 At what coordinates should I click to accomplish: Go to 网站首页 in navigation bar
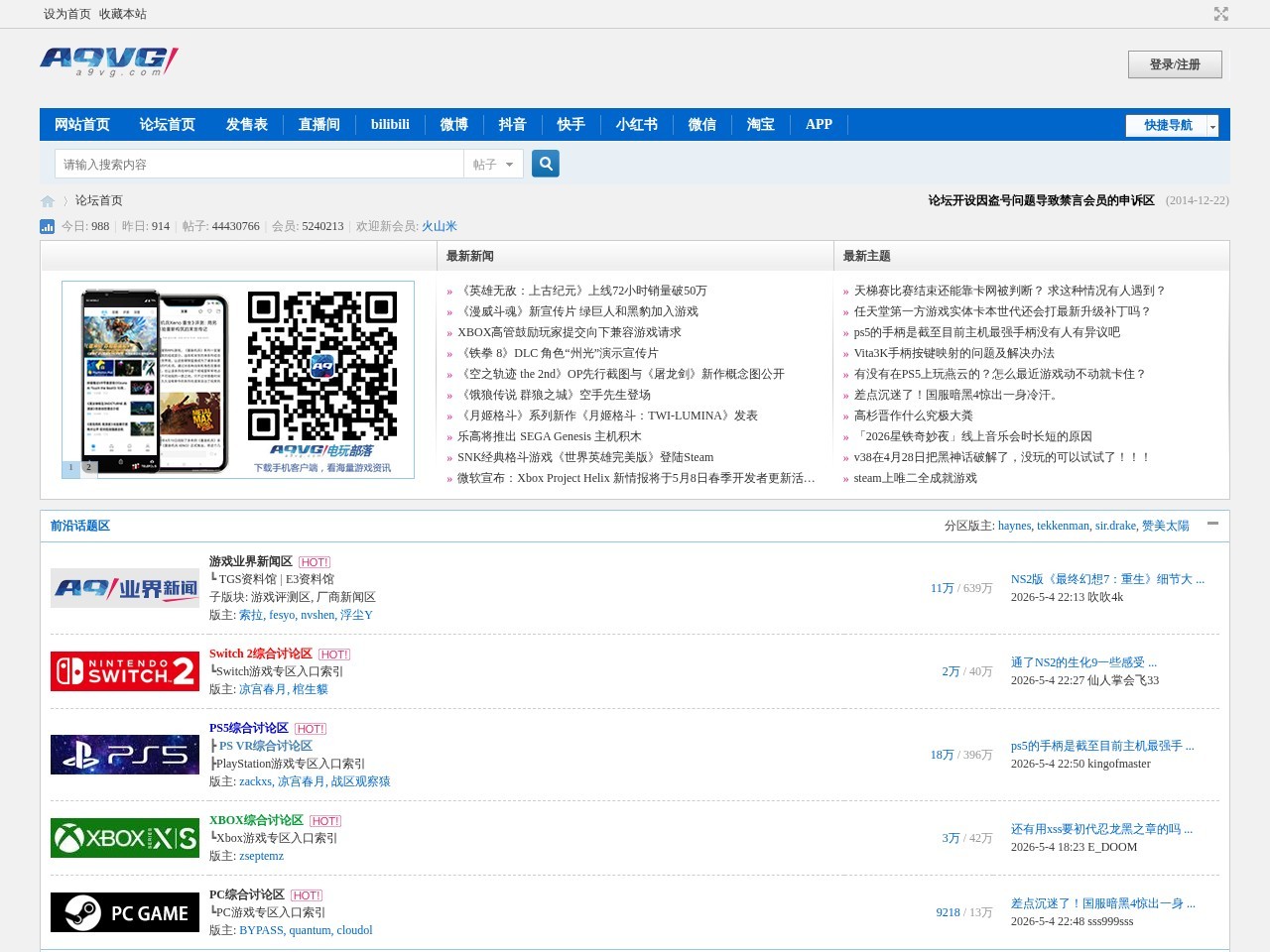82,125
